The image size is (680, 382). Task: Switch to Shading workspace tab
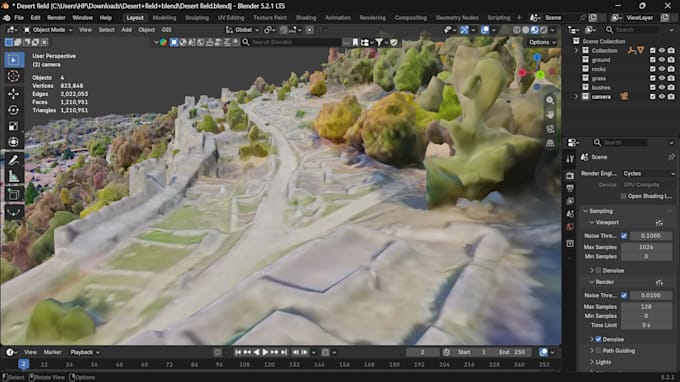306,18
